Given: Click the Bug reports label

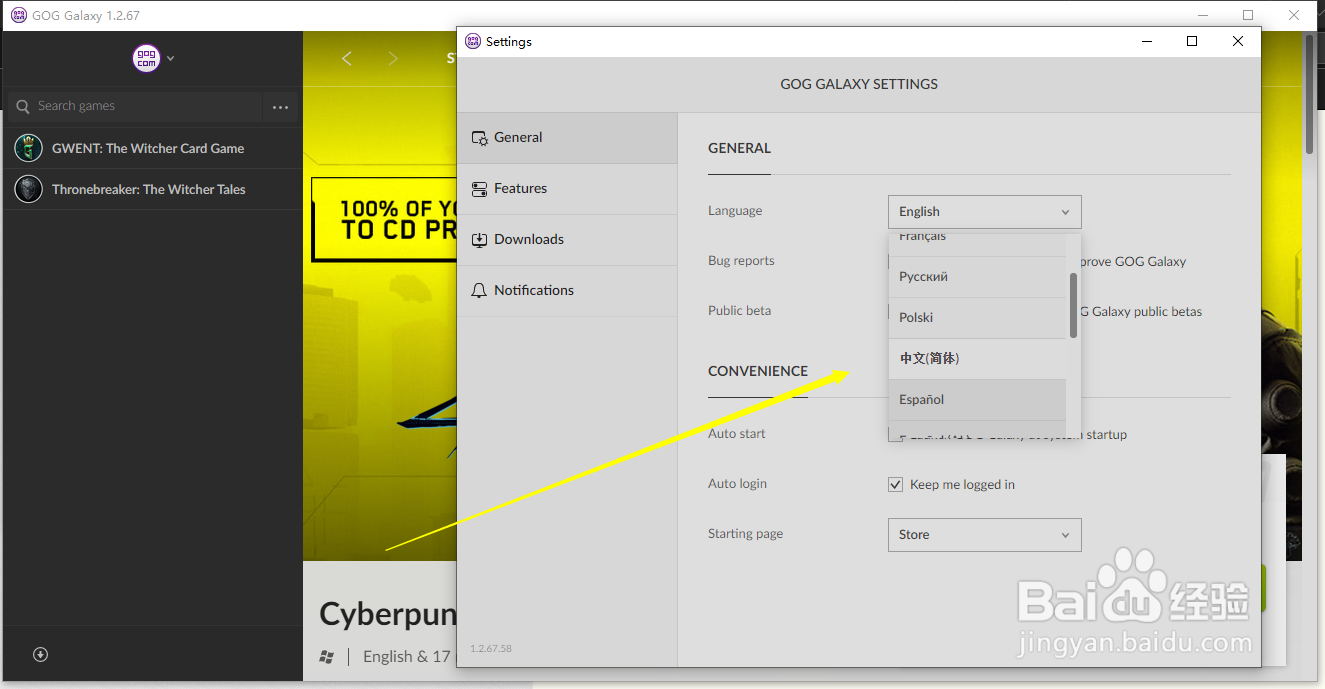Looking at the screenshot, I should (741, 261).
